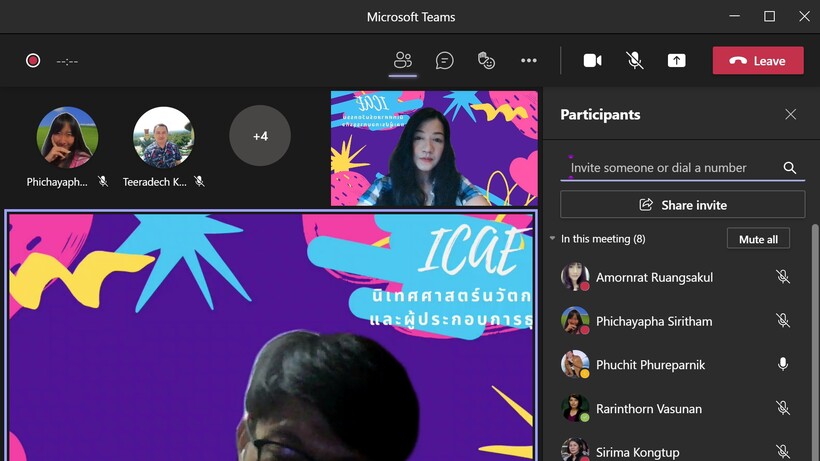Click the Invite someone search field

pyautogui.click(x=670, y=168)
